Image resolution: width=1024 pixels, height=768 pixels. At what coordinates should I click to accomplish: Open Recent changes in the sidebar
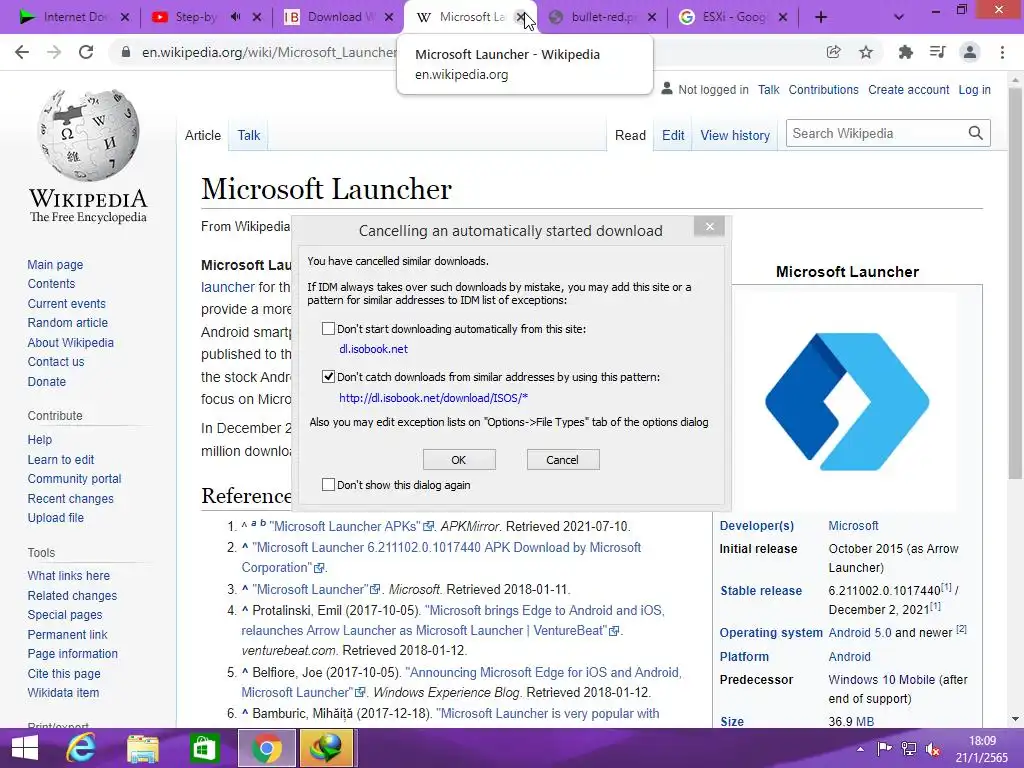point(71,498)
